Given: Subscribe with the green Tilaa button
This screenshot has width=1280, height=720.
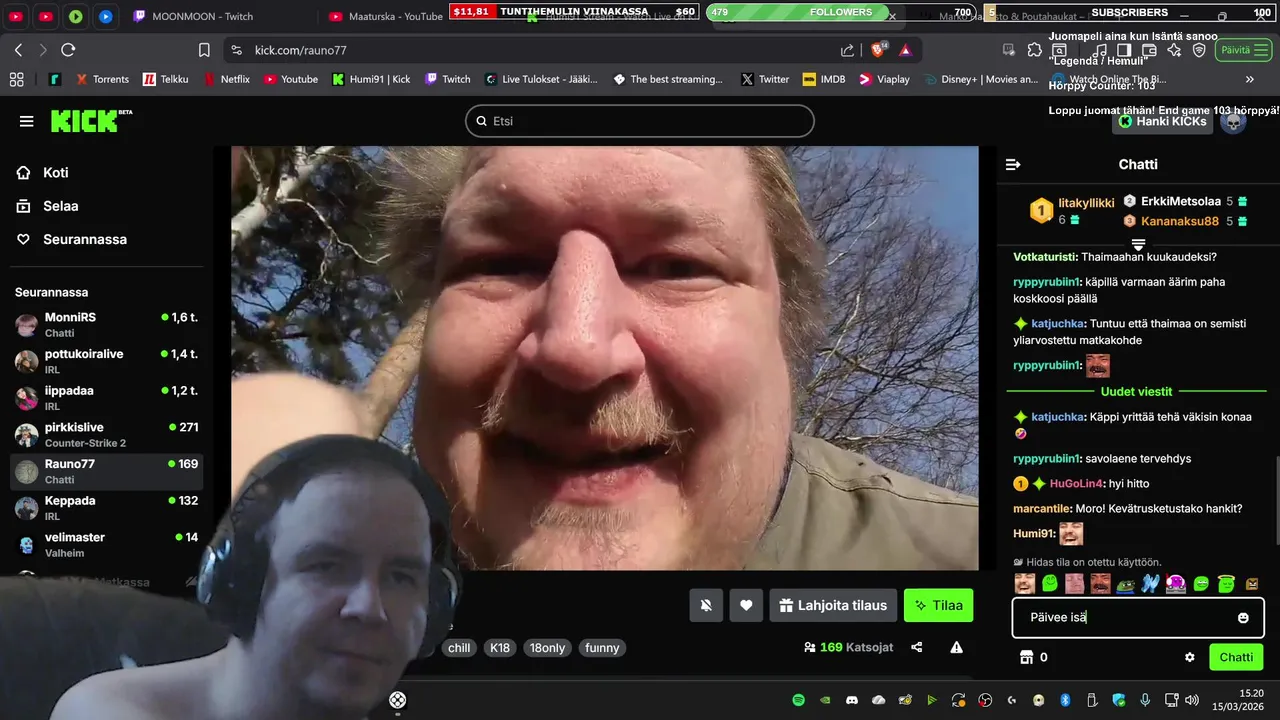Looking at the screenshot, I should 938,605.
